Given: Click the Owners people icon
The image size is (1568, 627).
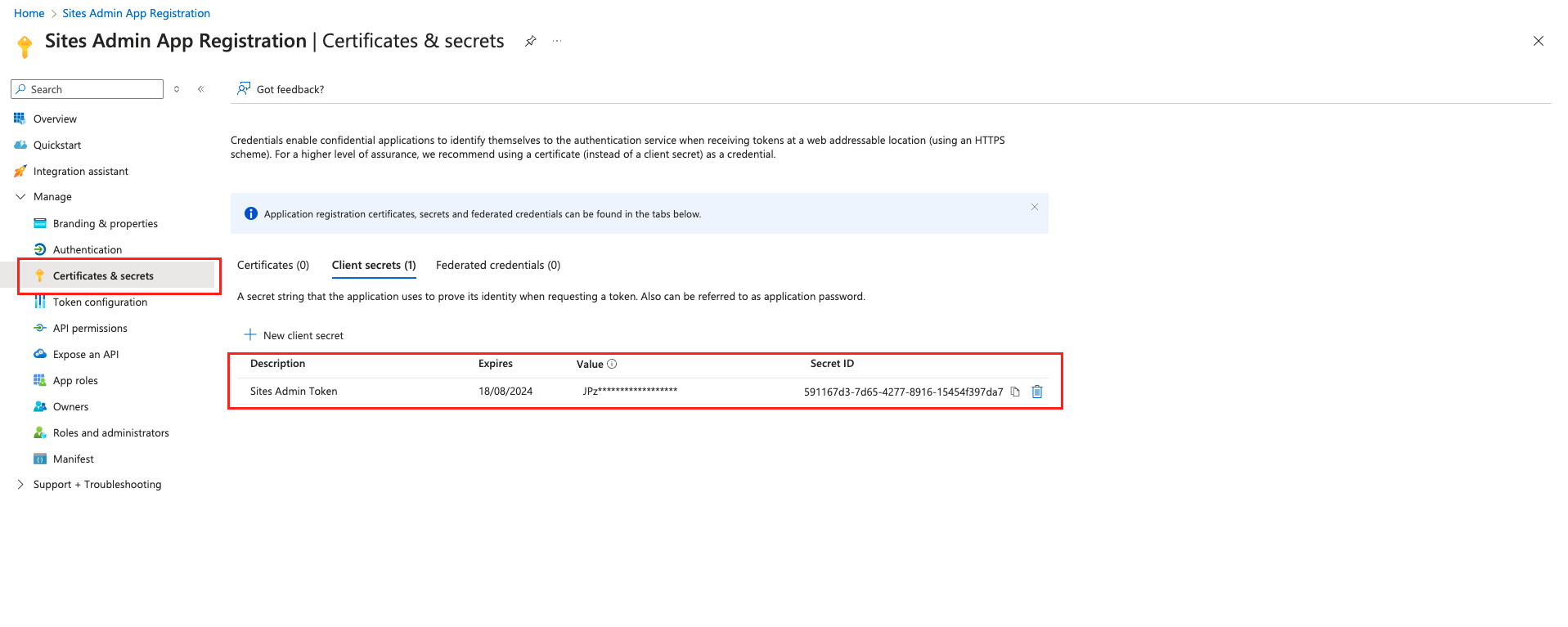Looking at the screenshot, I should 40,407.
